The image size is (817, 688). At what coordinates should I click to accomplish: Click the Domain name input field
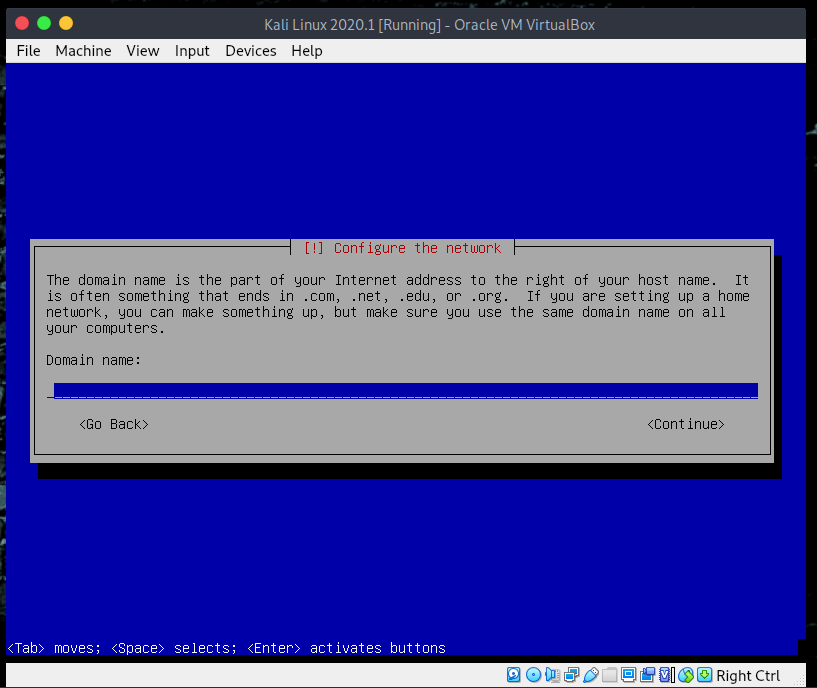(x=402, y=390)
